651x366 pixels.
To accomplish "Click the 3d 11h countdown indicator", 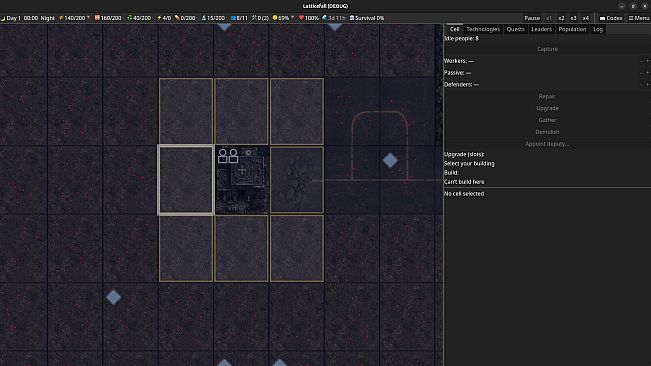I will [x=333, y=18].
